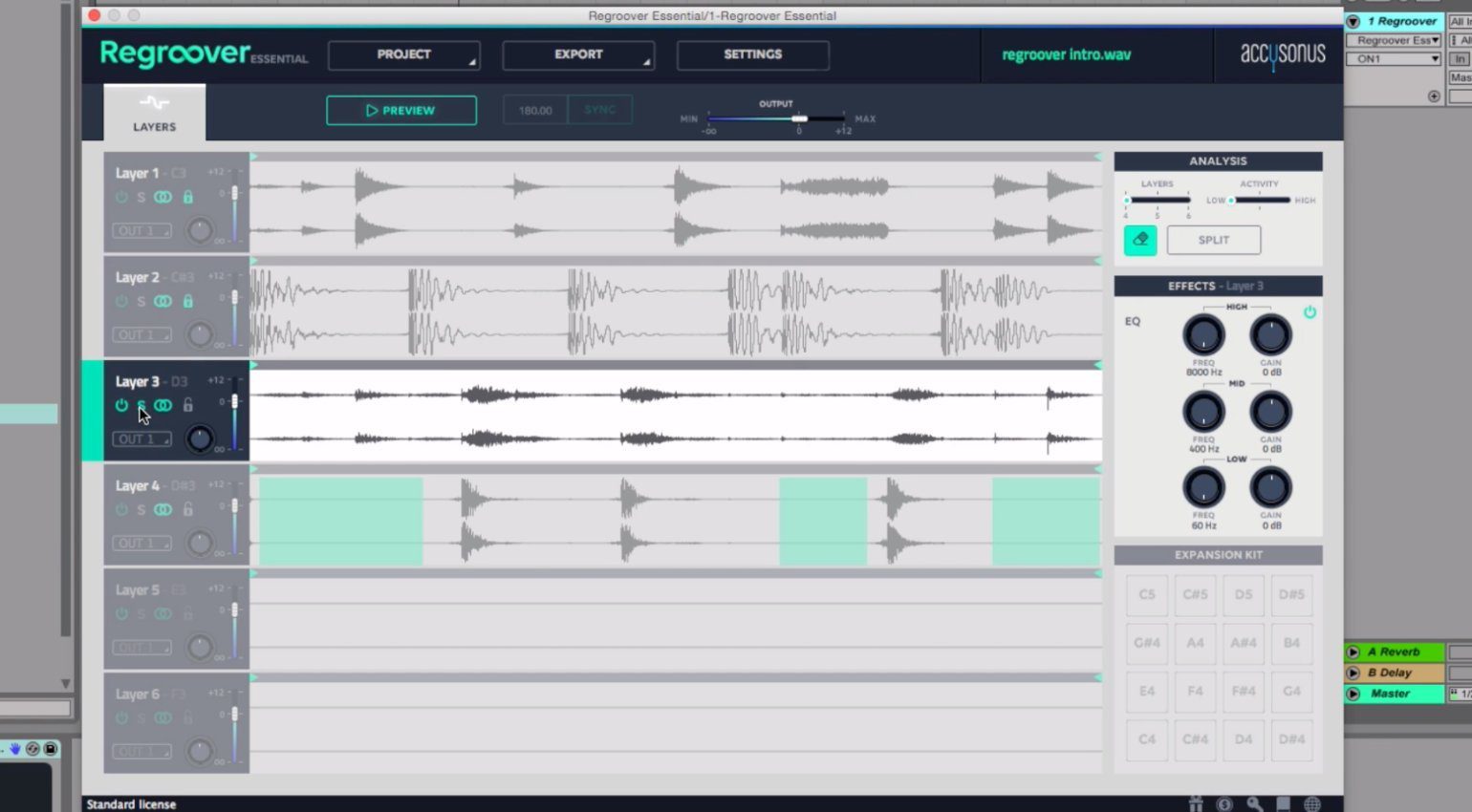Click the lock icon on Layer 3

188,405
